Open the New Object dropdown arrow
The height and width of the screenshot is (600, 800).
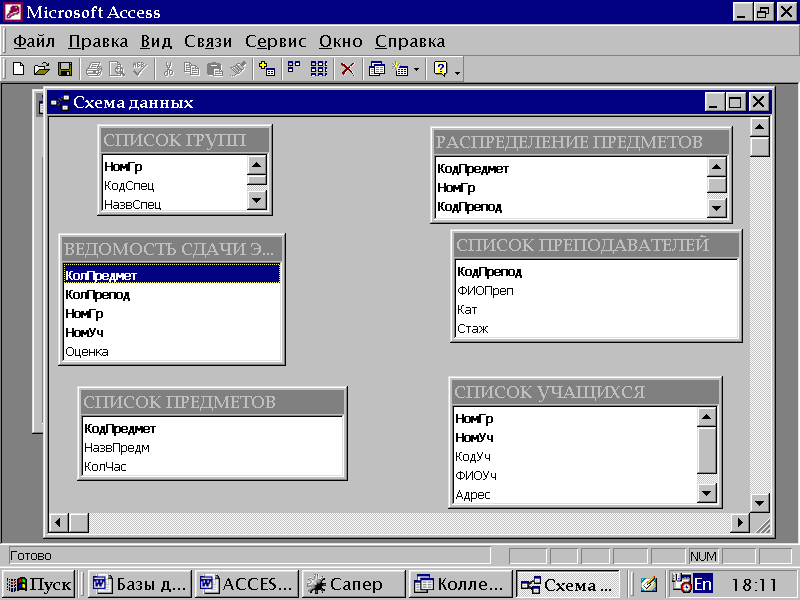coord(416,69)
